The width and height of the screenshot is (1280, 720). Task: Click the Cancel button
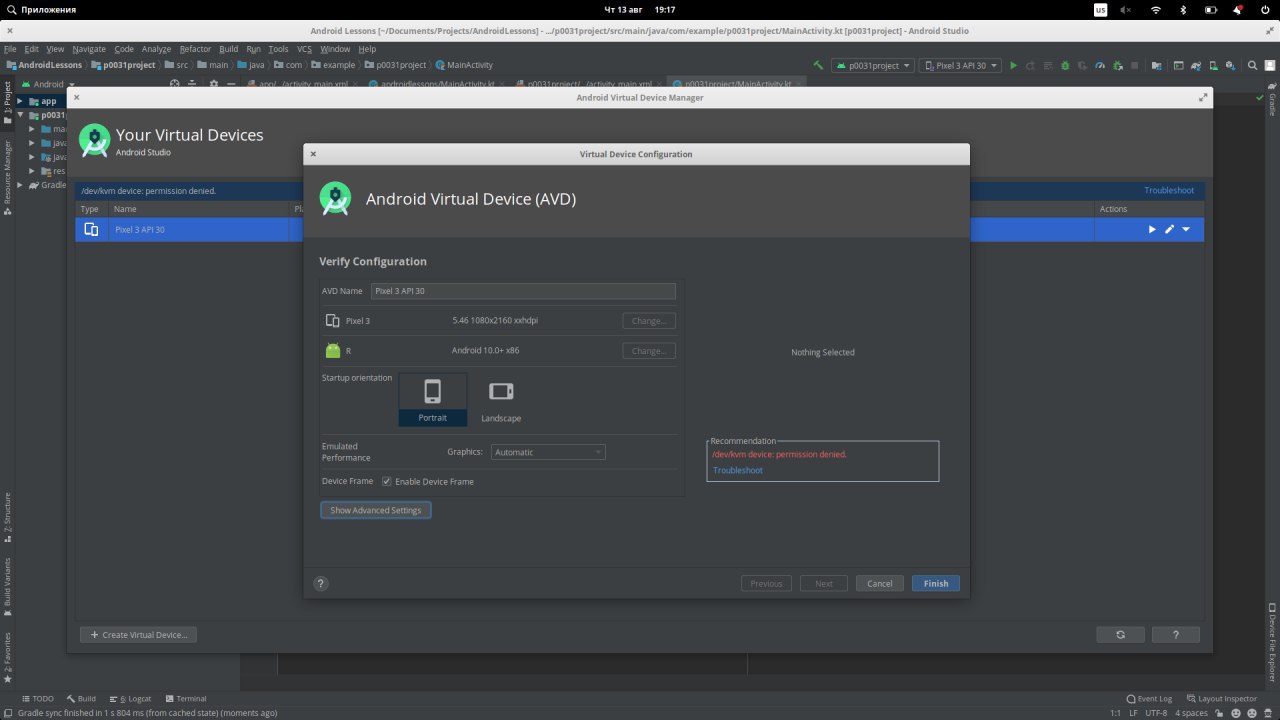point(879,583)
